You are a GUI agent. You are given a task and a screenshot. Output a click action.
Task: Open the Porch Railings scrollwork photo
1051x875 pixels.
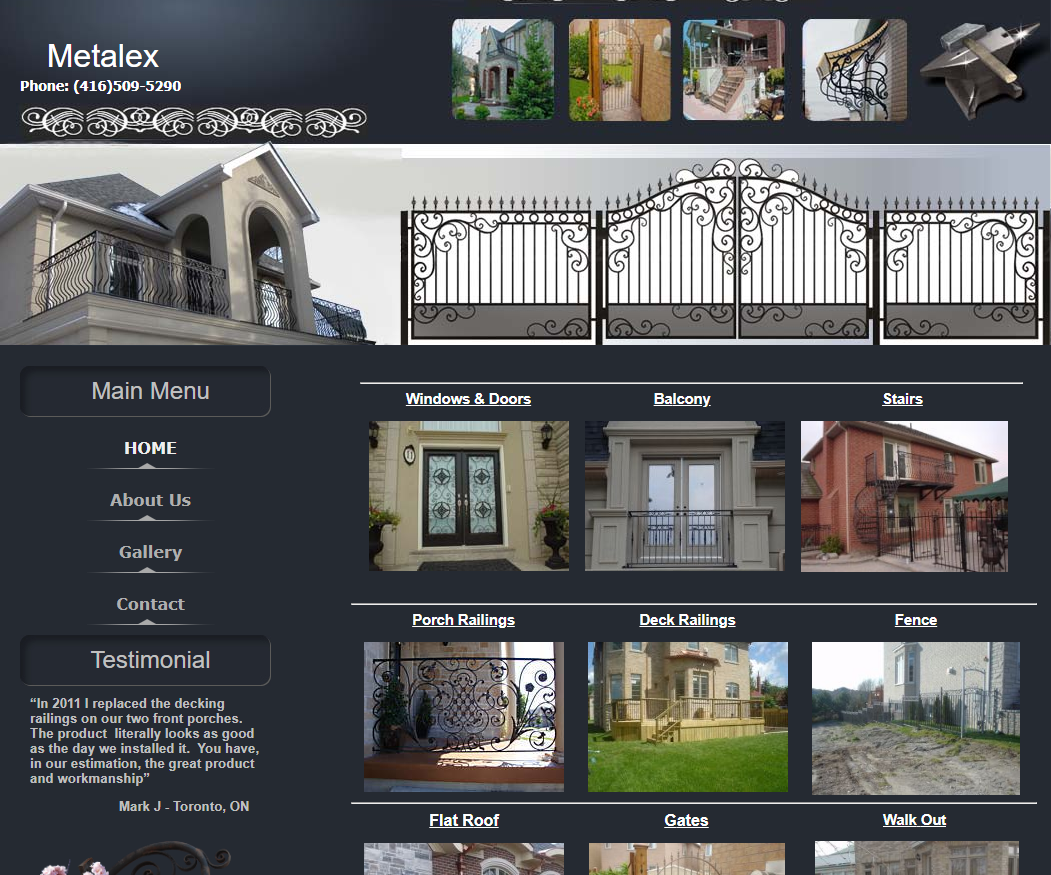pyautogui.click(x=464, y=717)
